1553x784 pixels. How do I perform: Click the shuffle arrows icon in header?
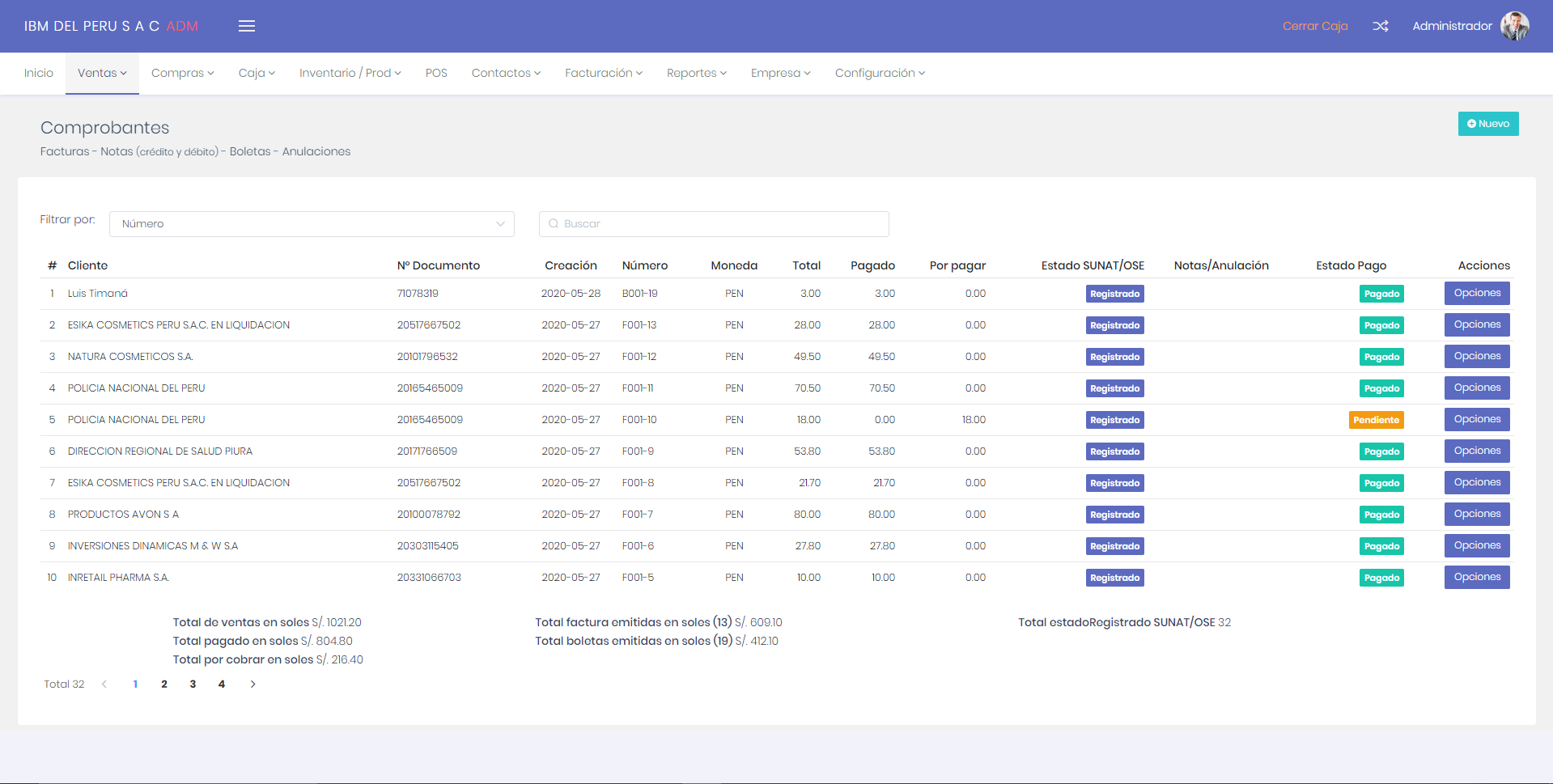[1381, 26]
